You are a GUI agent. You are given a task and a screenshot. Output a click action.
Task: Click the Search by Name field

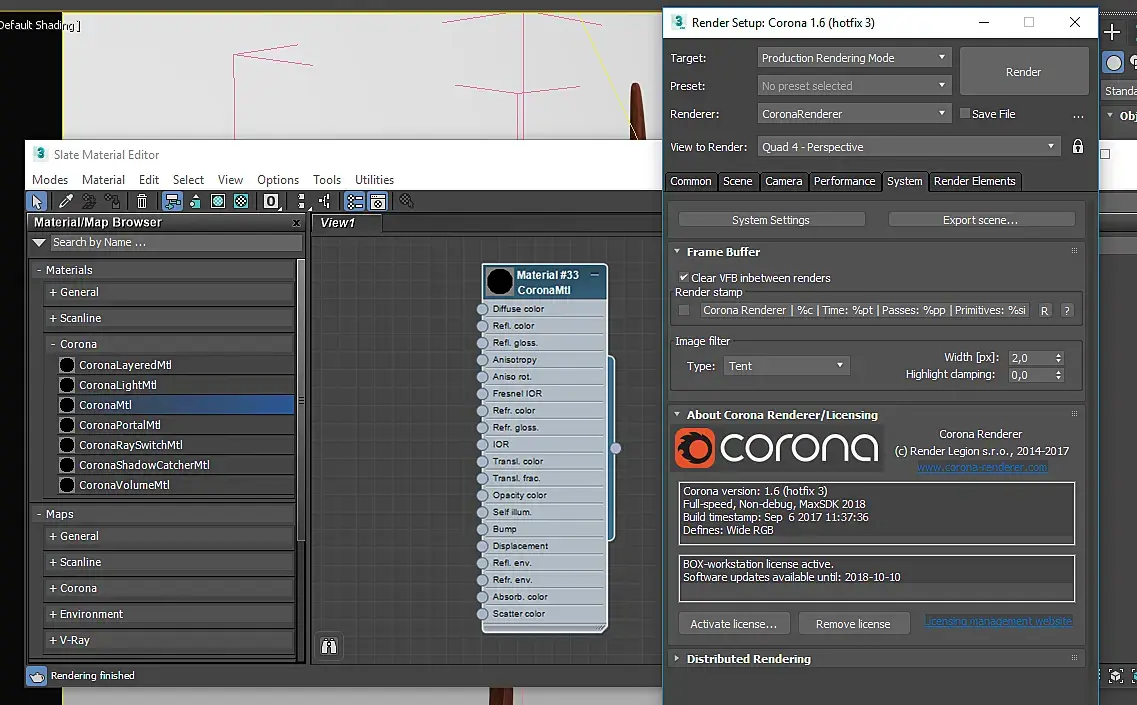[x=175, y=242]
